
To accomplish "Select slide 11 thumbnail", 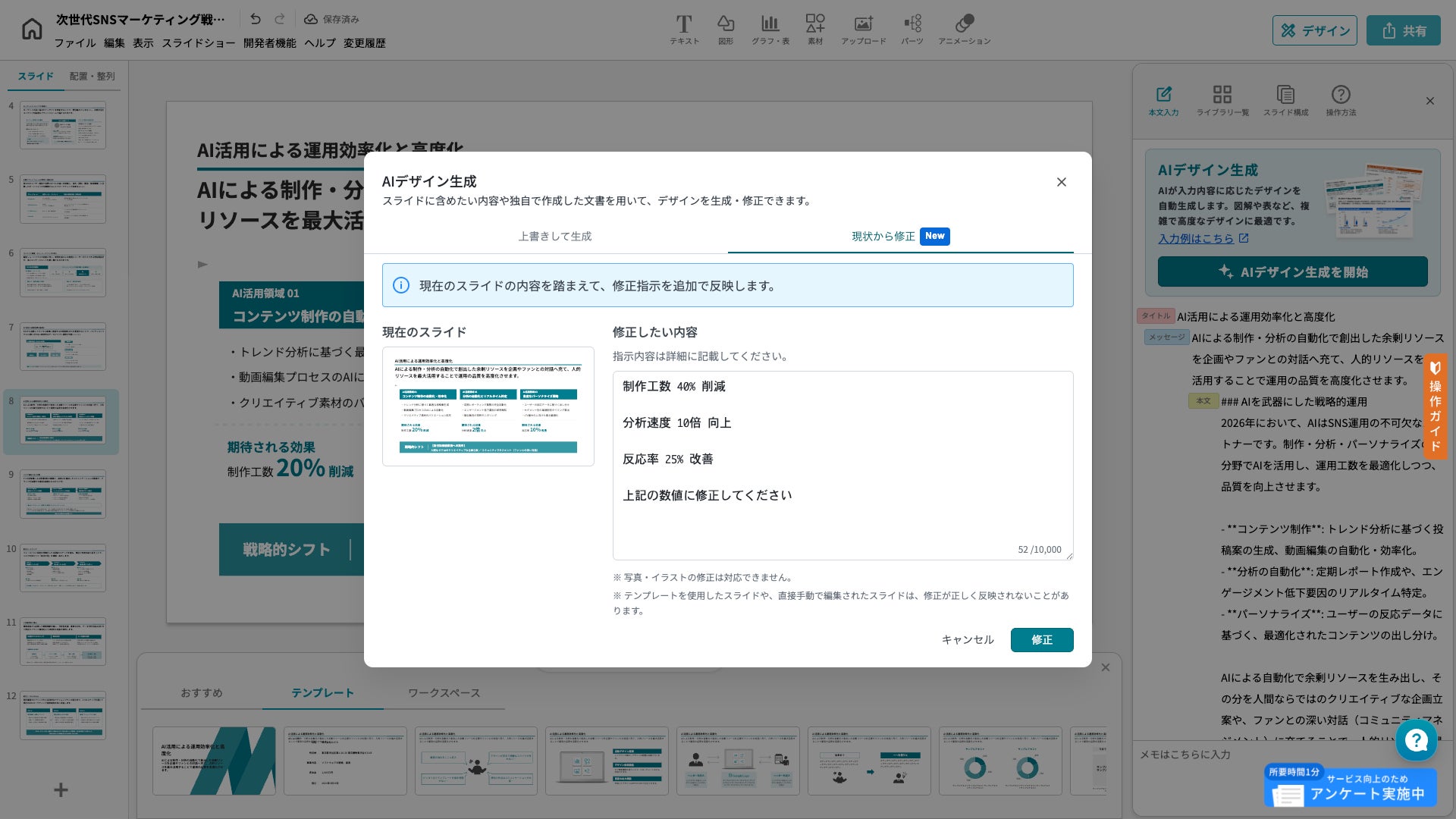I will (63, 642).
